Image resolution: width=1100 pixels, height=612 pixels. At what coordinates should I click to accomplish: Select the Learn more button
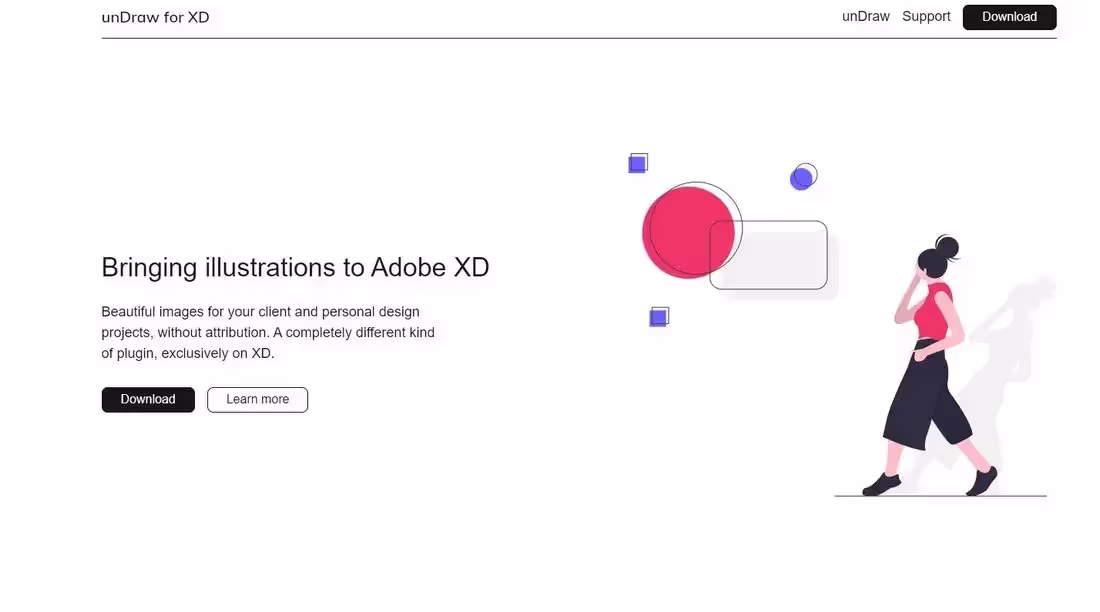coord(257,399)
